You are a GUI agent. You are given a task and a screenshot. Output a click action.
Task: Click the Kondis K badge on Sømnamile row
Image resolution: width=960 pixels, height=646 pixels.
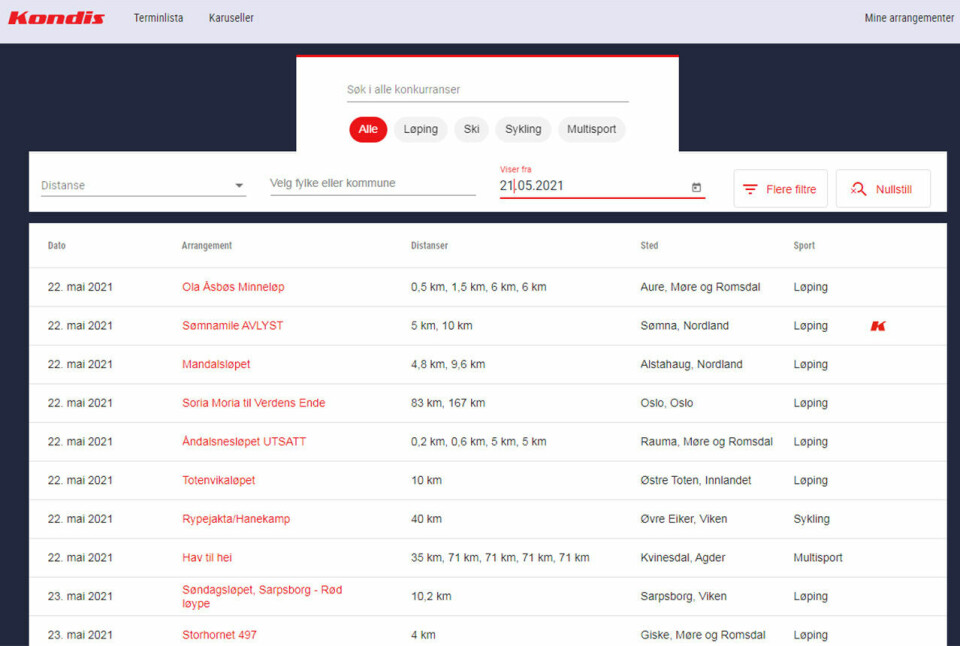878,326
